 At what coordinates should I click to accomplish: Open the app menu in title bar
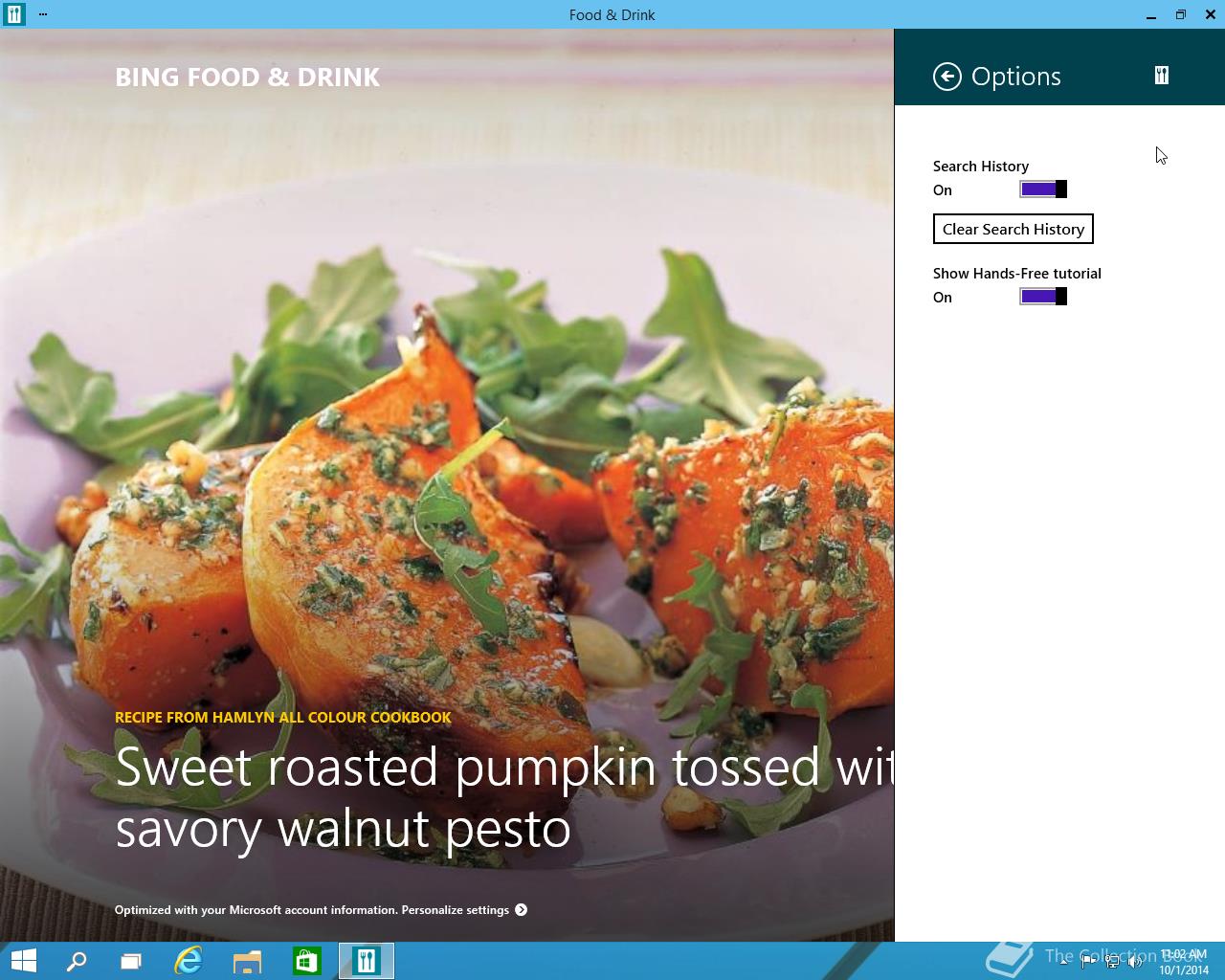pyautogui.click(x=13, y=14)
